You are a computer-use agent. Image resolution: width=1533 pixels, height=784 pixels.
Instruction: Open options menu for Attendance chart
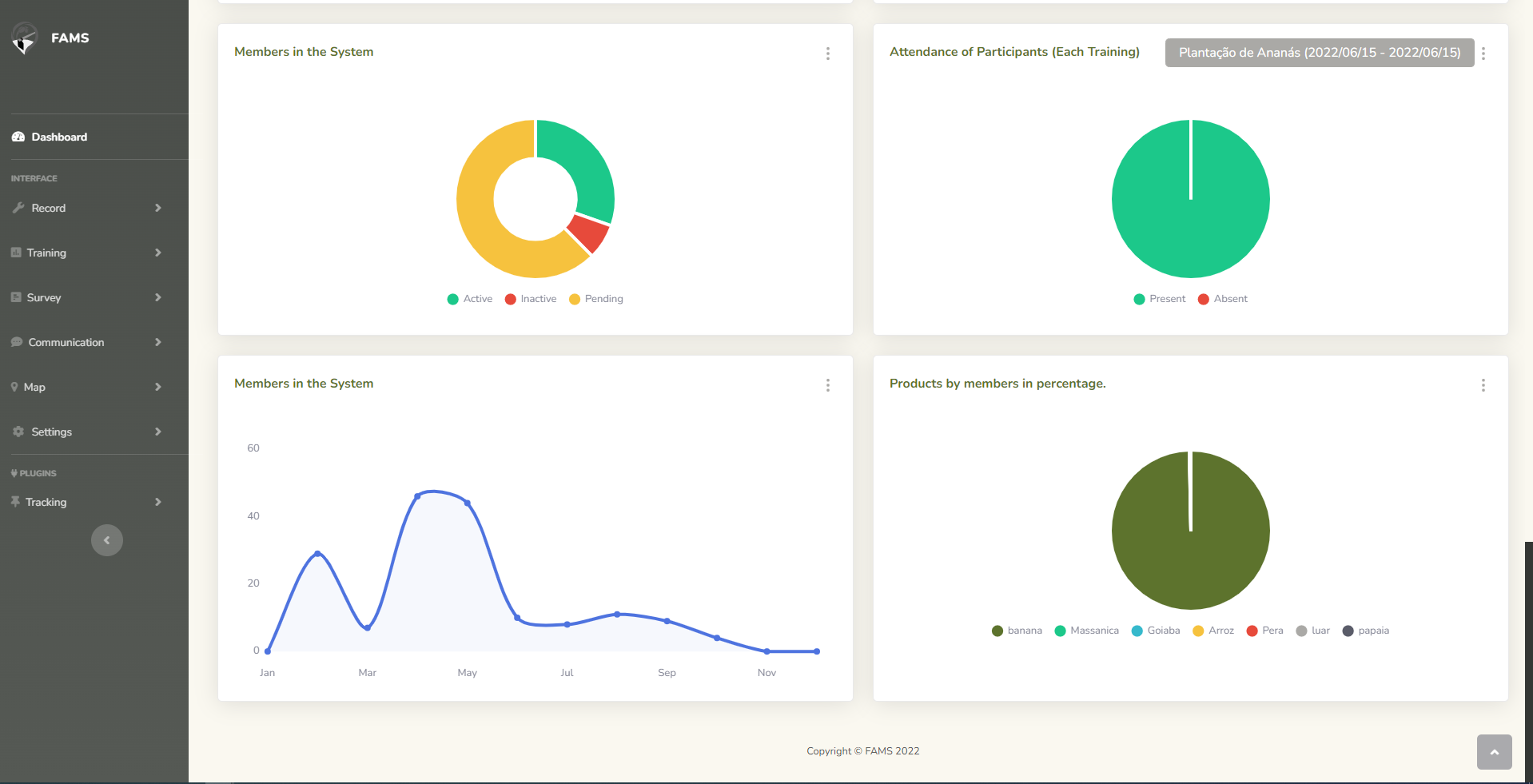pos(1483,54)
